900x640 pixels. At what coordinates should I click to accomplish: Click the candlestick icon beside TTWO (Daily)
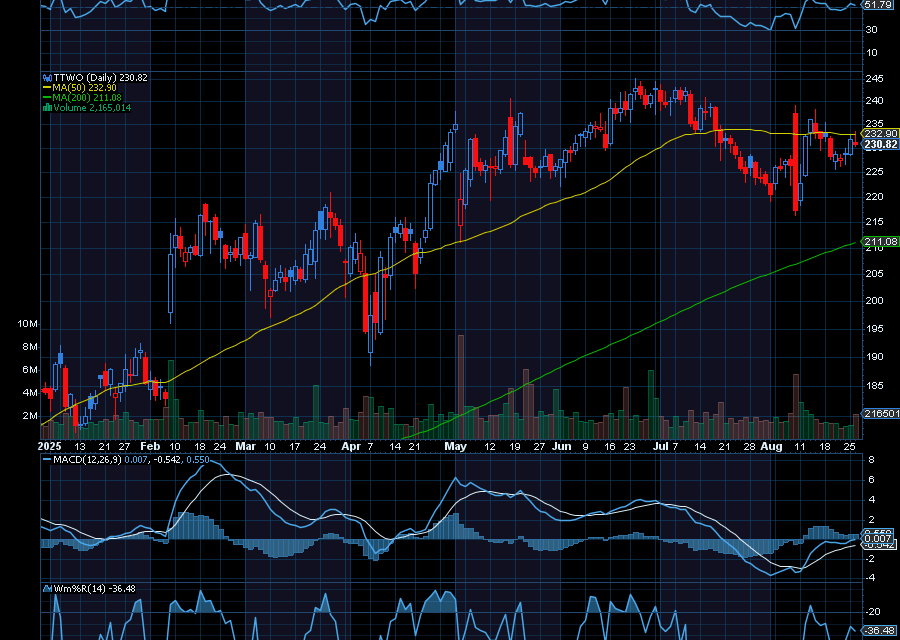[48, 77]
